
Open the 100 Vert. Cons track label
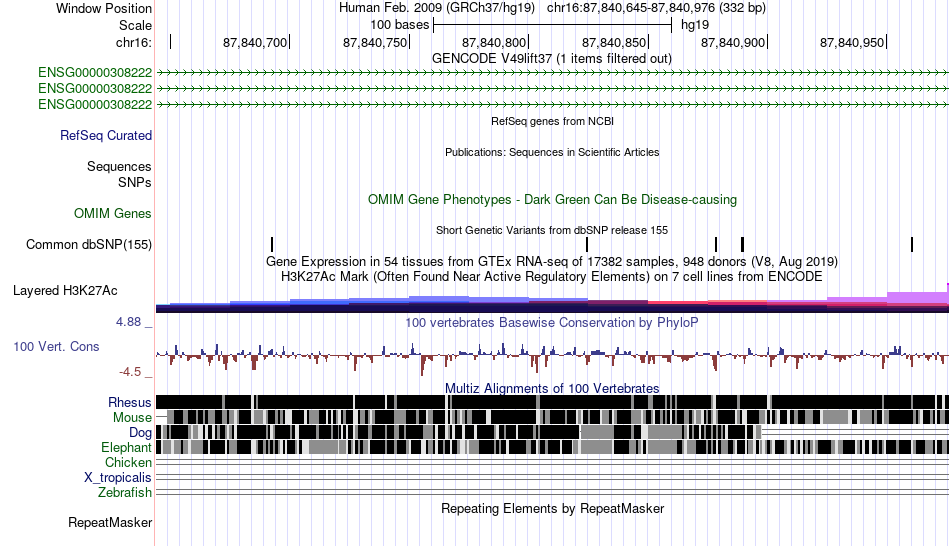[56, 347]
